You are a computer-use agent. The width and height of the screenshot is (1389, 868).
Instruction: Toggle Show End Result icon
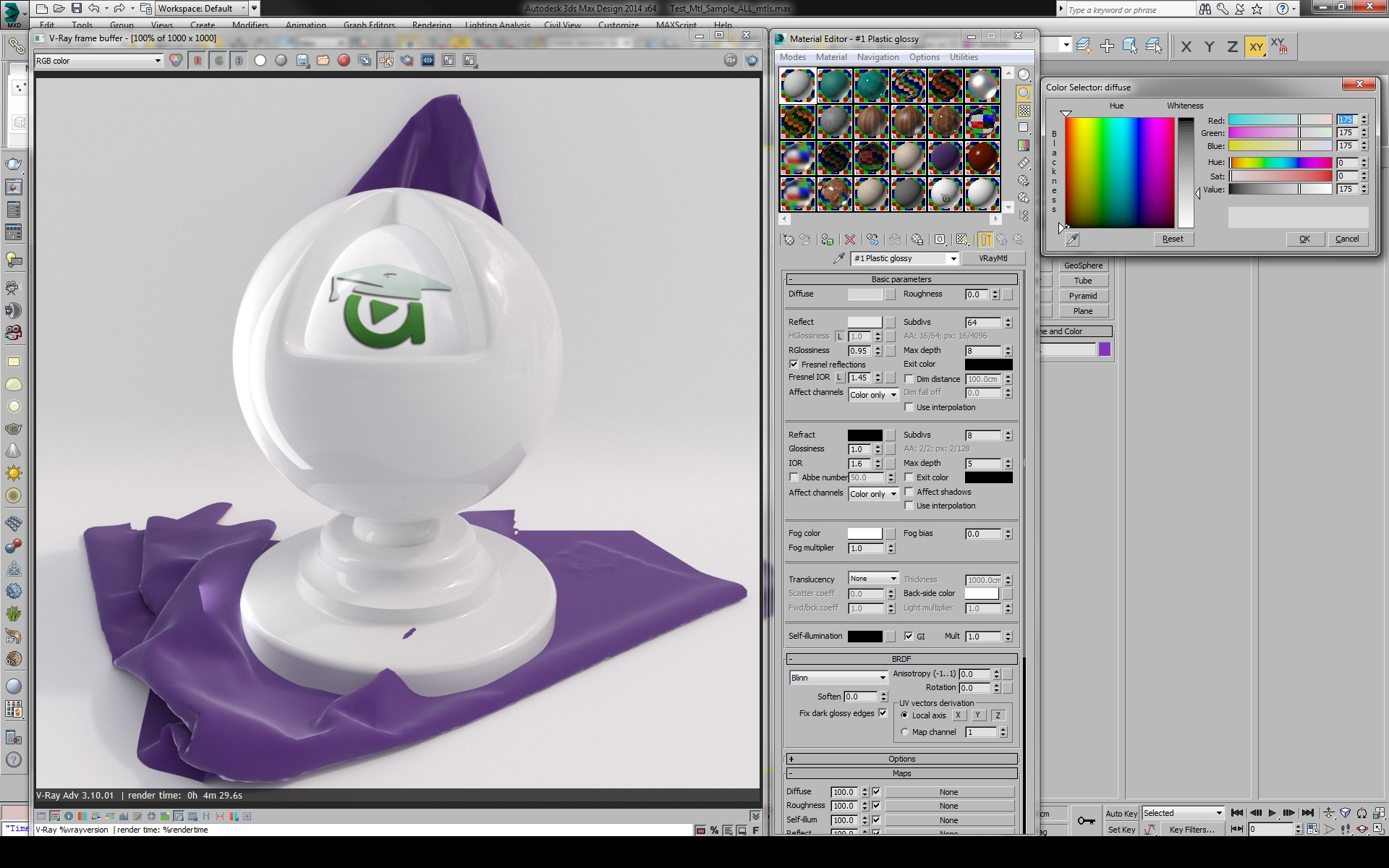(x=985, y=239)
